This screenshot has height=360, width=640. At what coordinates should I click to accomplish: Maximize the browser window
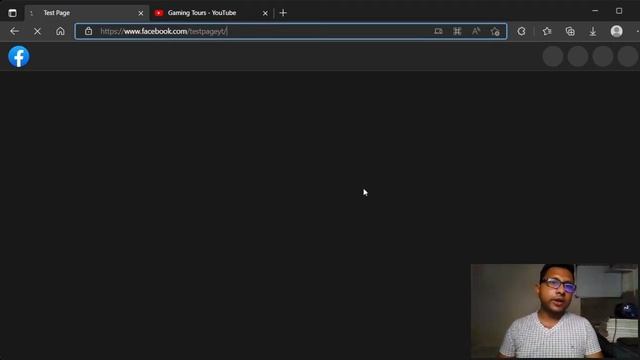[x=619, y=11]
